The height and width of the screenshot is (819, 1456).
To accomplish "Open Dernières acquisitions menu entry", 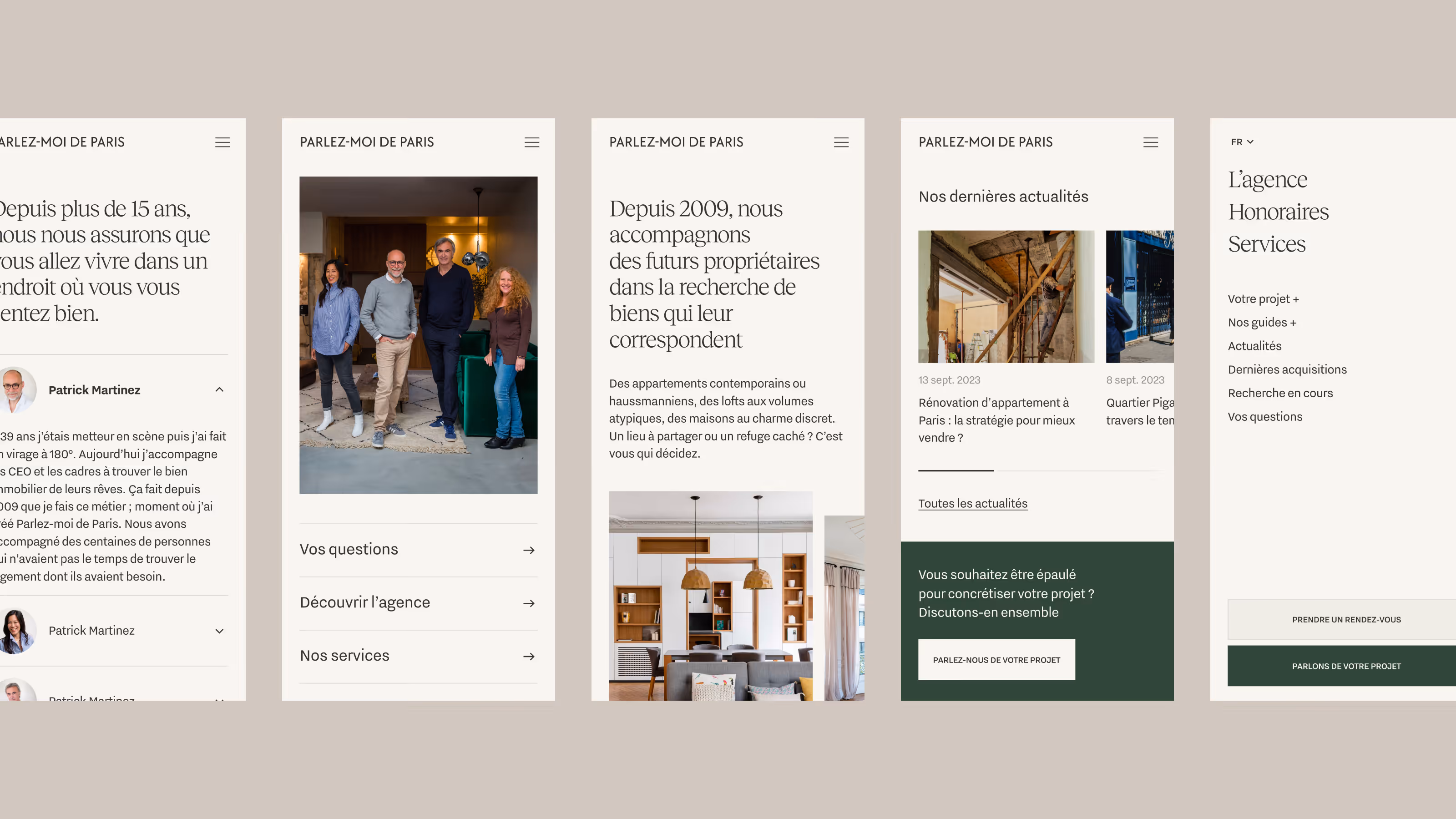I will click(1287, 369).
